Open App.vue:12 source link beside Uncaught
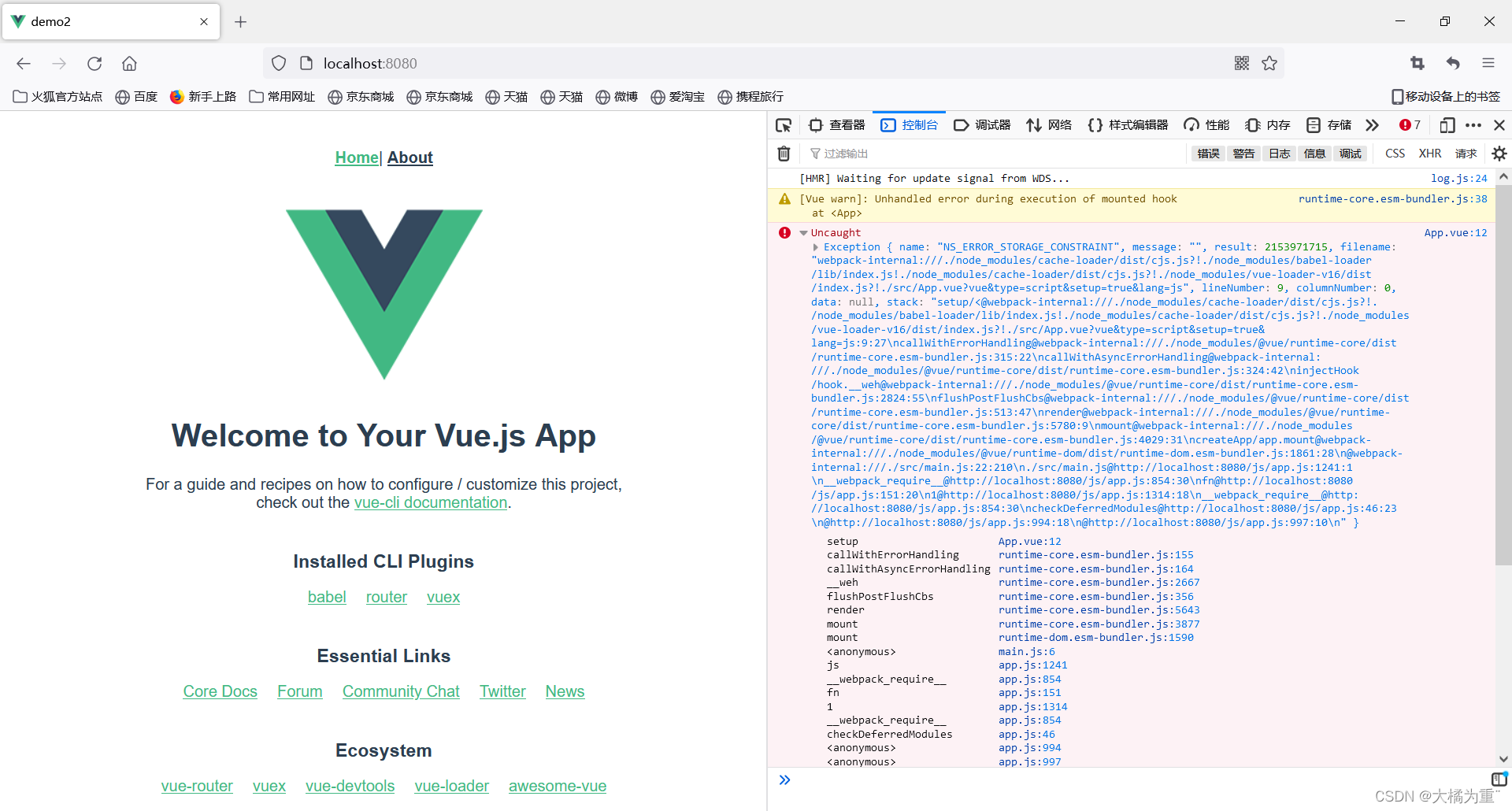 1456,233
